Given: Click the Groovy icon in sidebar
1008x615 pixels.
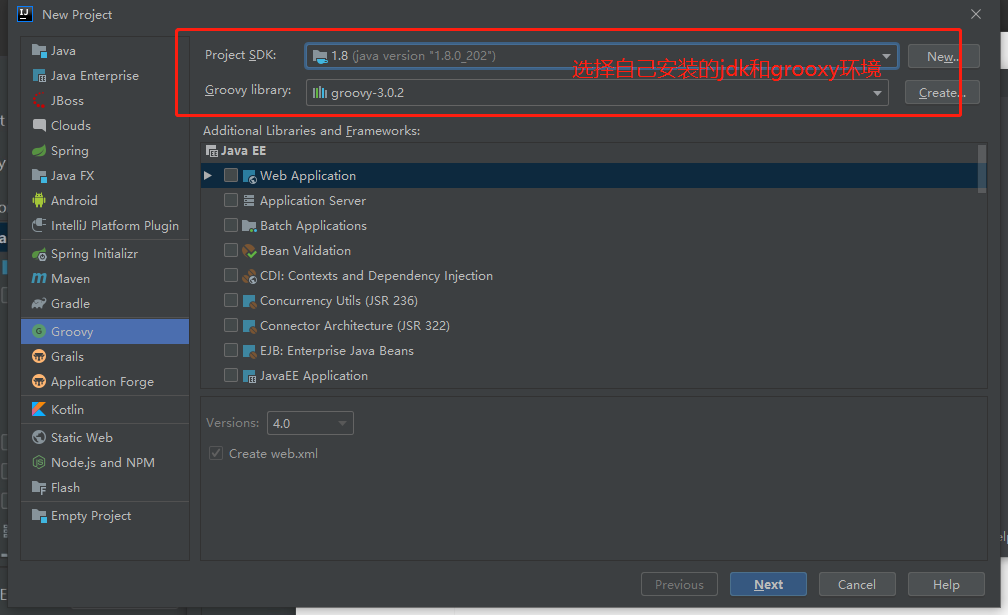Looking at the screenshot, I should coord(39,331).
